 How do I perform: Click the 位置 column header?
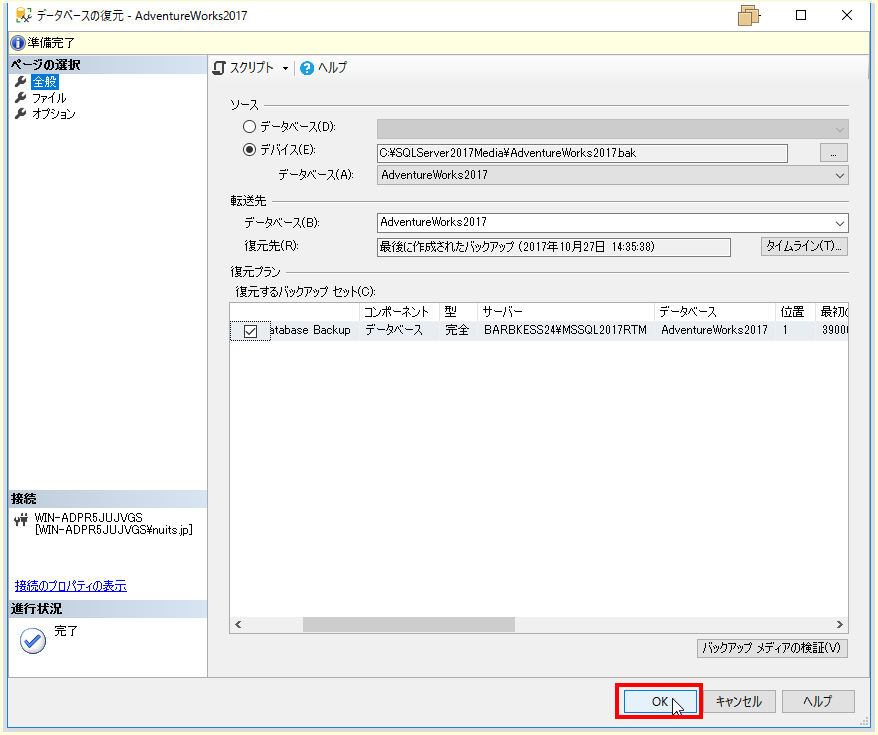(795, 312)
